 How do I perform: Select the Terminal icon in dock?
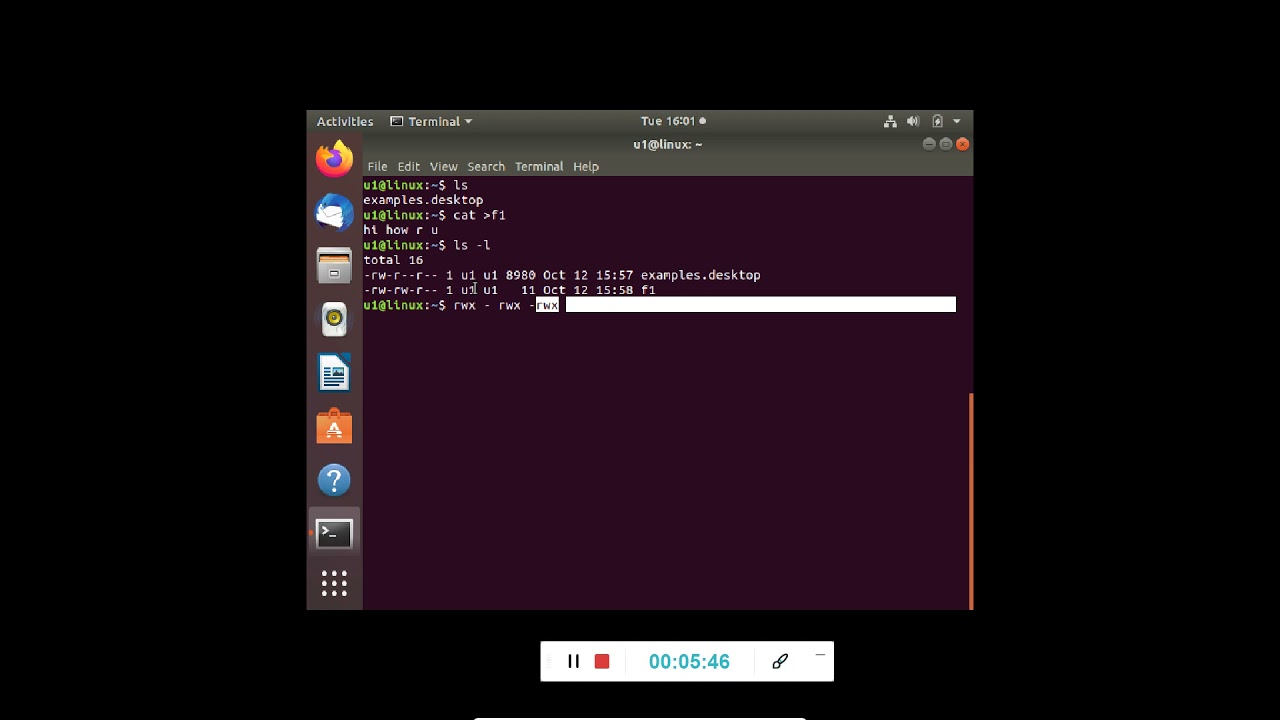coord(334,534)
